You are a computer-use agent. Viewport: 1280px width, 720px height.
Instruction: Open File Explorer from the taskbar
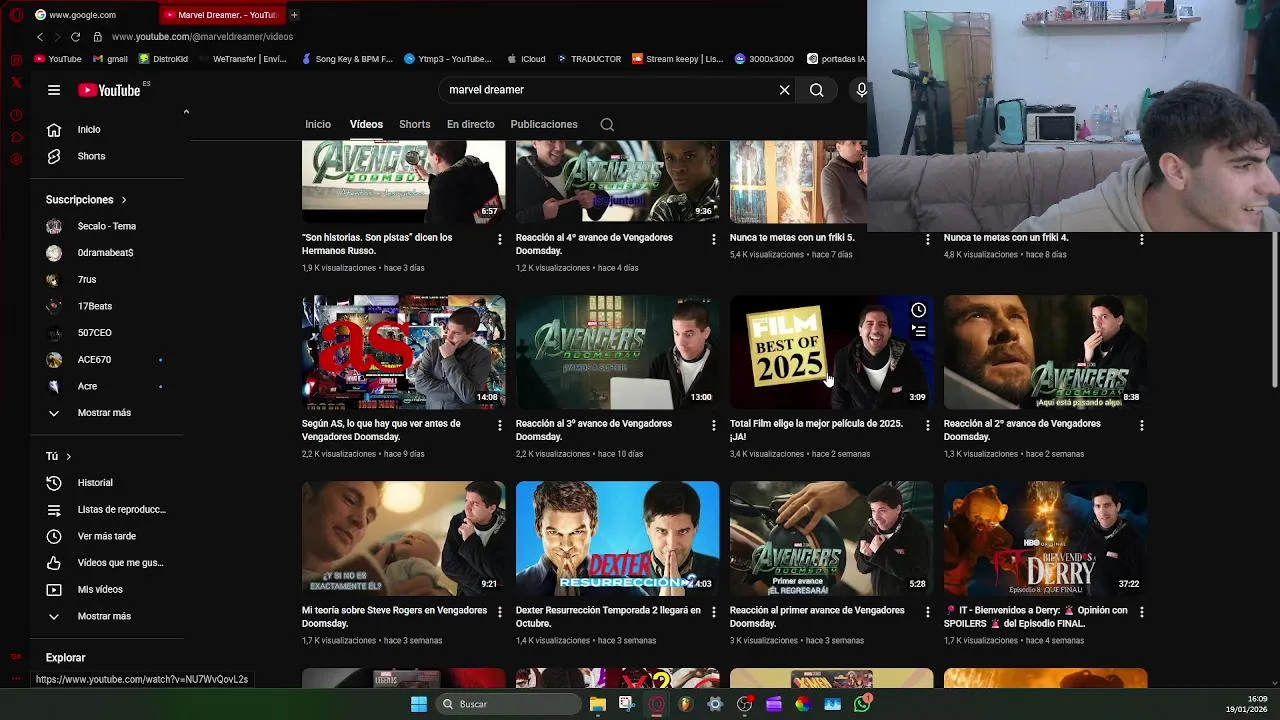pyautogui.click(x=597, y=704)
